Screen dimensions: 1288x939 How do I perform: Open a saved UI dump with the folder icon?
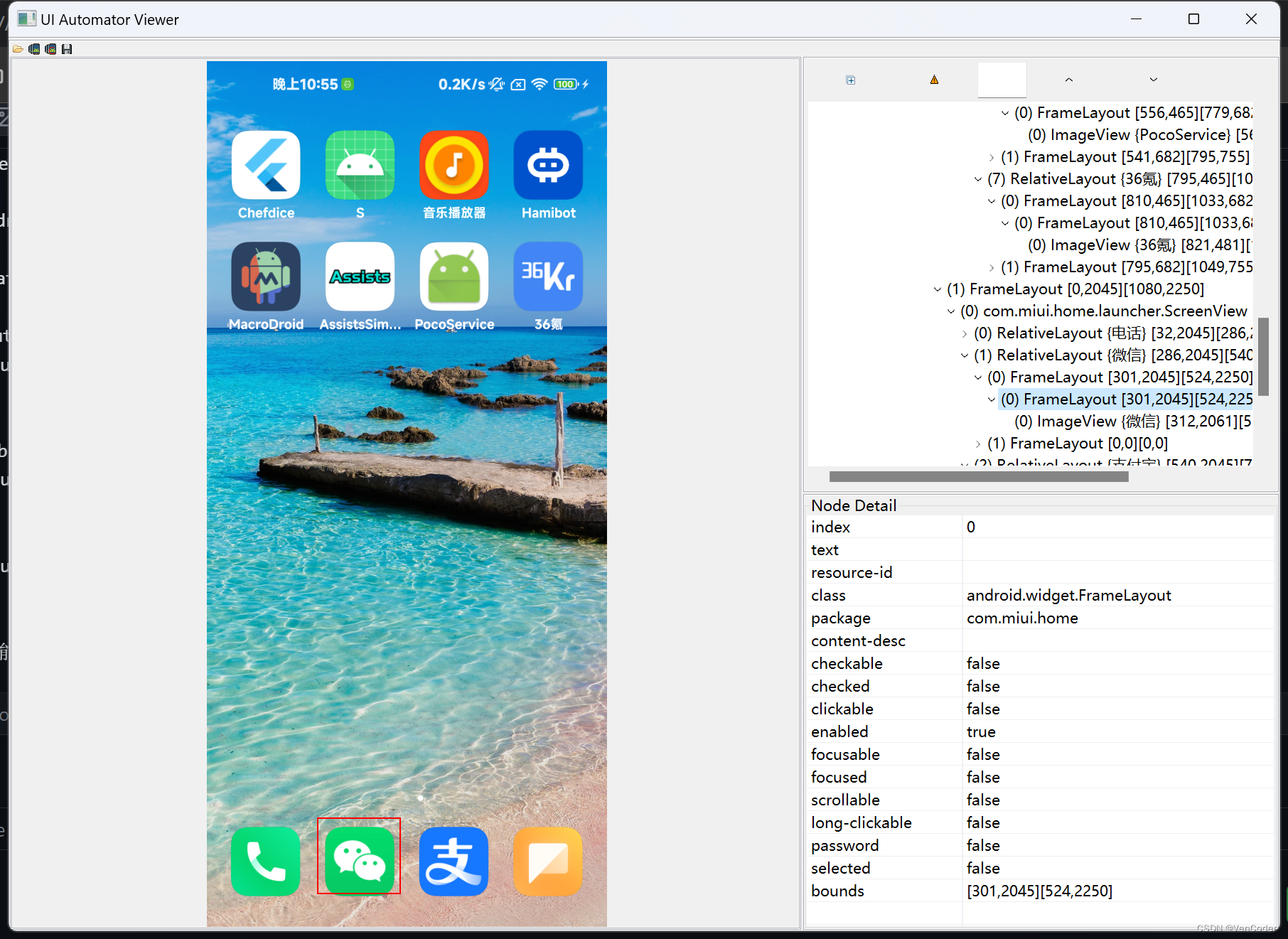point(18,49)
